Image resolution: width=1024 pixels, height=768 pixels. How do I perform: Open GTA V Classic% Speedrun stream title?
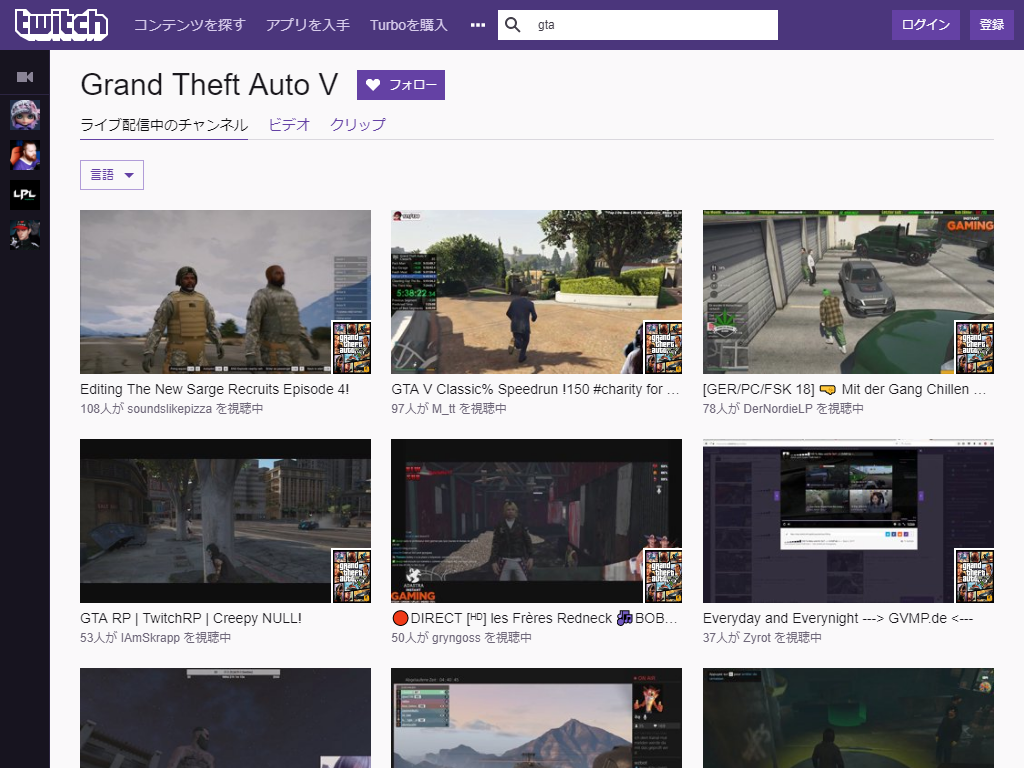point(535,389)
